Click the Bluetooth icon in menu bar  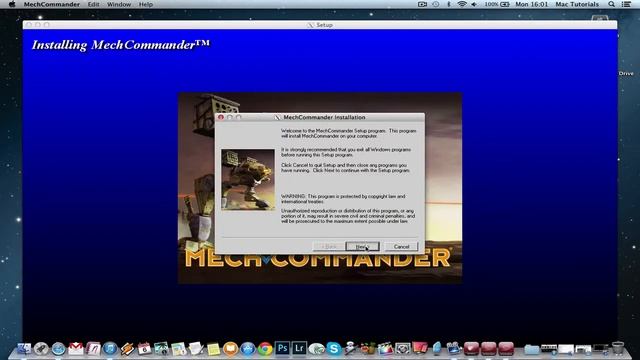449,4
